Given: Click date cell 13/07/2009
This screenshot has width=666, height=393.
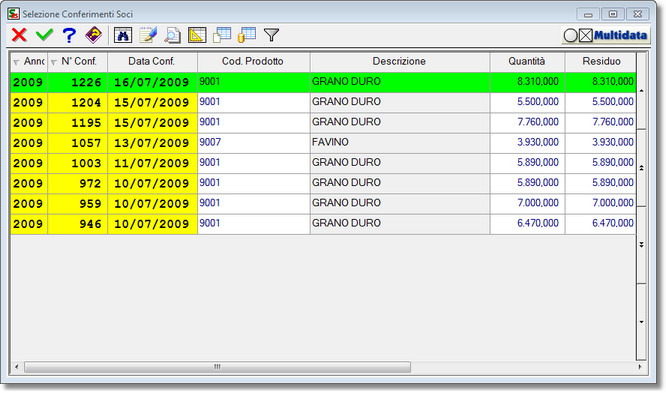Looking at the screenshot, I should [x=152, y=143].
